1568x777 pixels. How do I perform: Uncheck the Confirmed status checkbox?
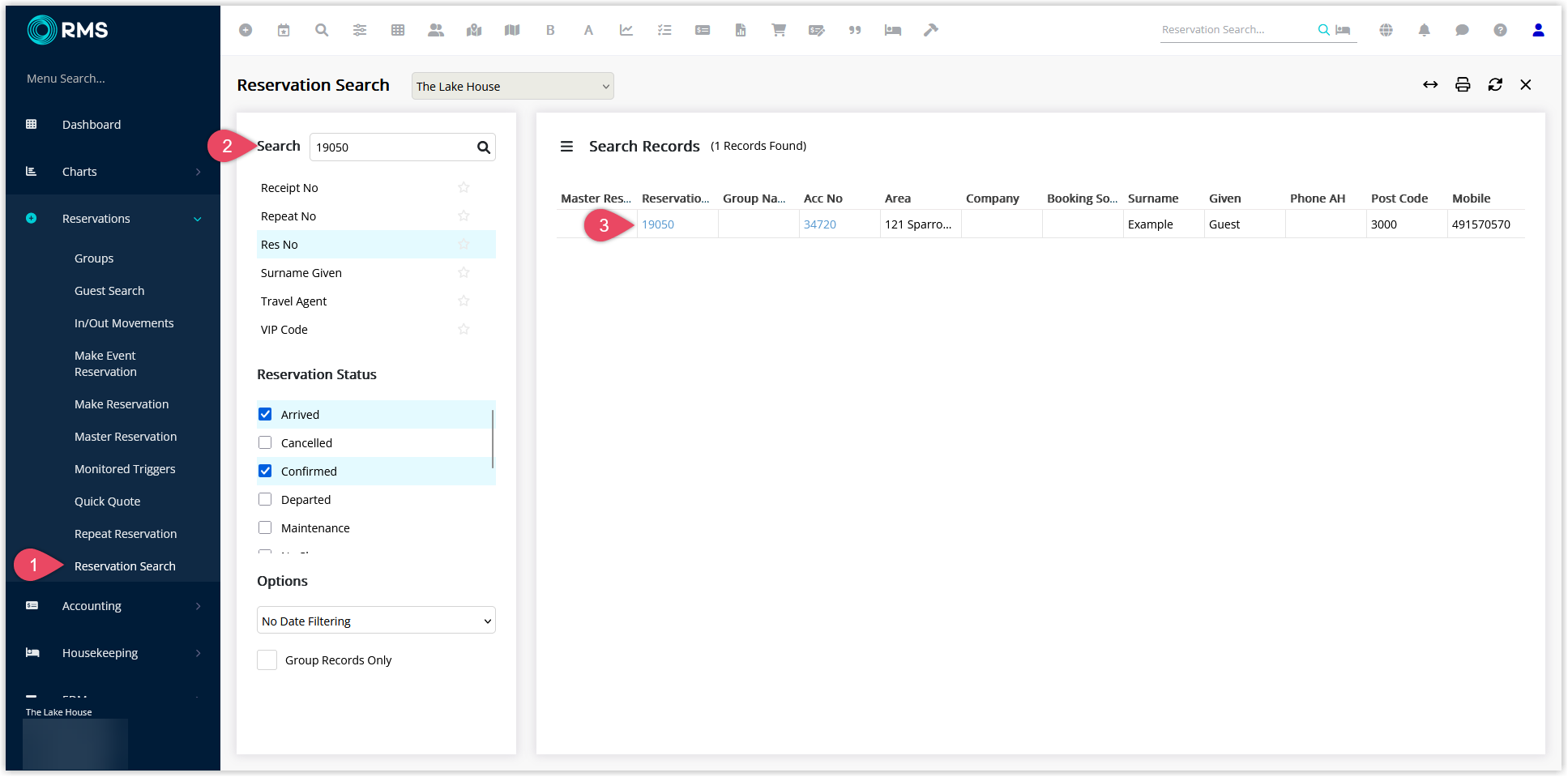pyautogui.click(x=265, y=471)
